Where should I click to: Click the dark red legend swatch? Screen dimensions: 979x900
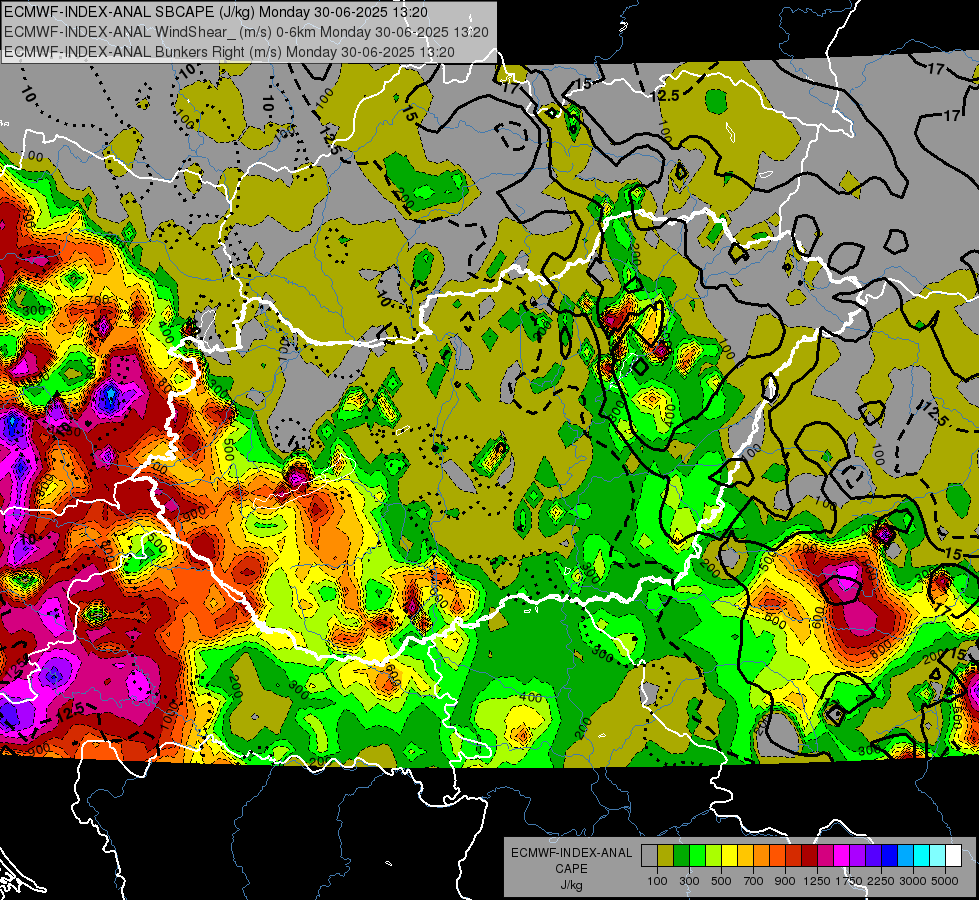(x=810, y=856)
